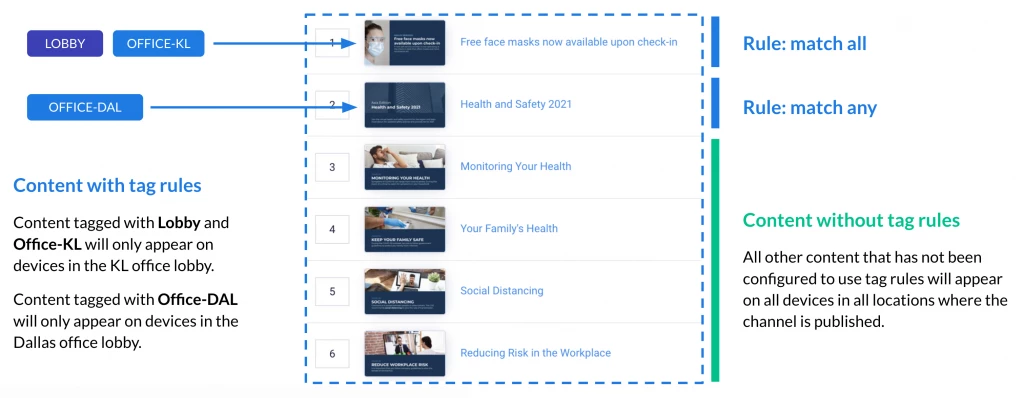
Task: Click the order number box 5
Action: coord(332,291)
